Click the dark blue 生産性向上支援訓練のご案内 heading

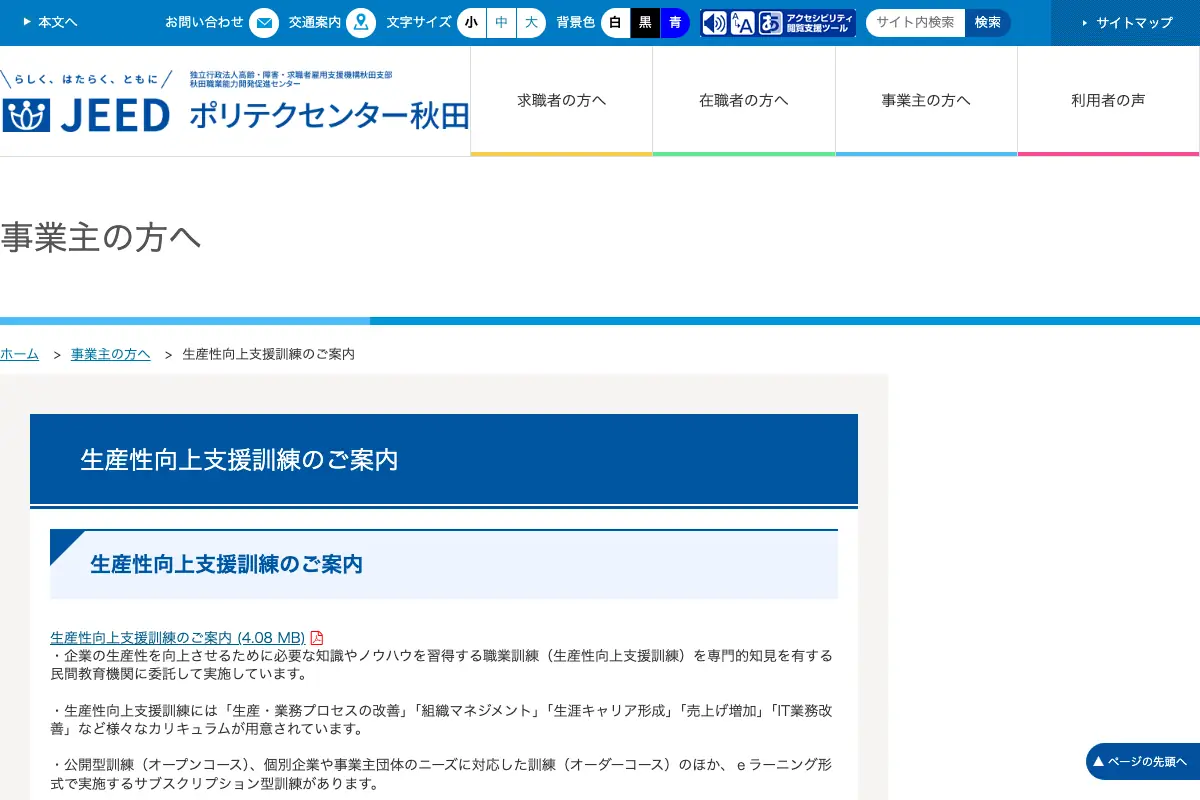(x=444, y=459)
